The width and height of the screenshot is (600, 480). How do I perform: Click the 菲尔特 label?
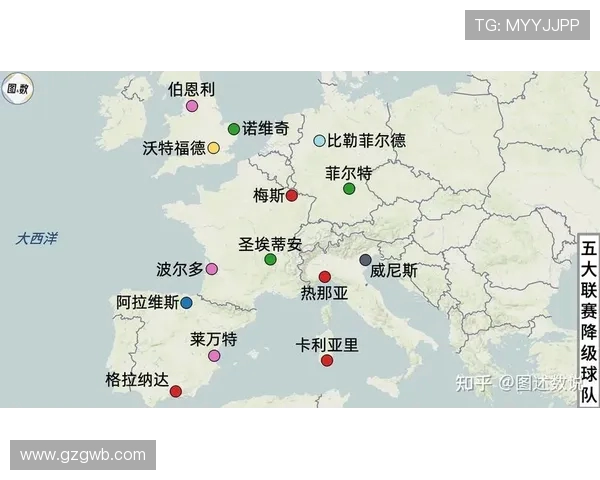[349, 173]
